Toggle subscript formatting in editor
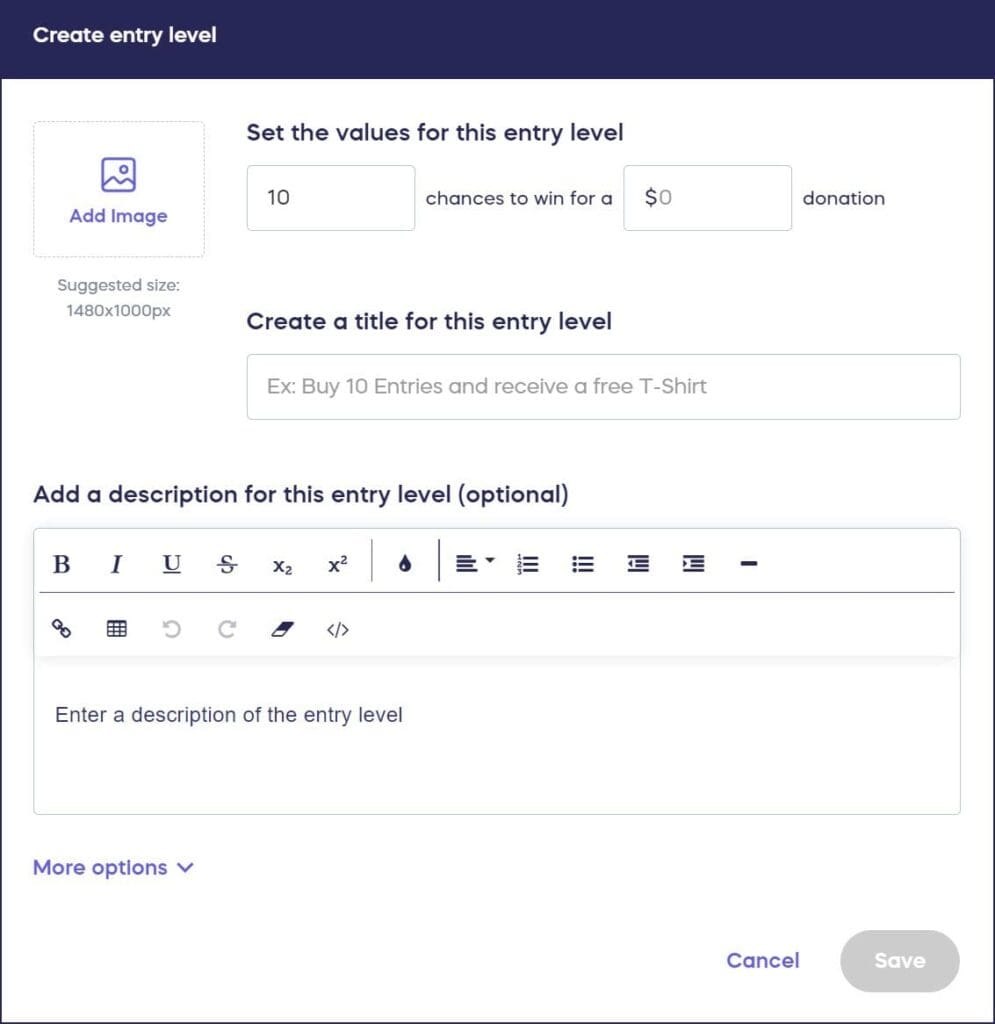The image size is (995, 1024). pos(282,565)
